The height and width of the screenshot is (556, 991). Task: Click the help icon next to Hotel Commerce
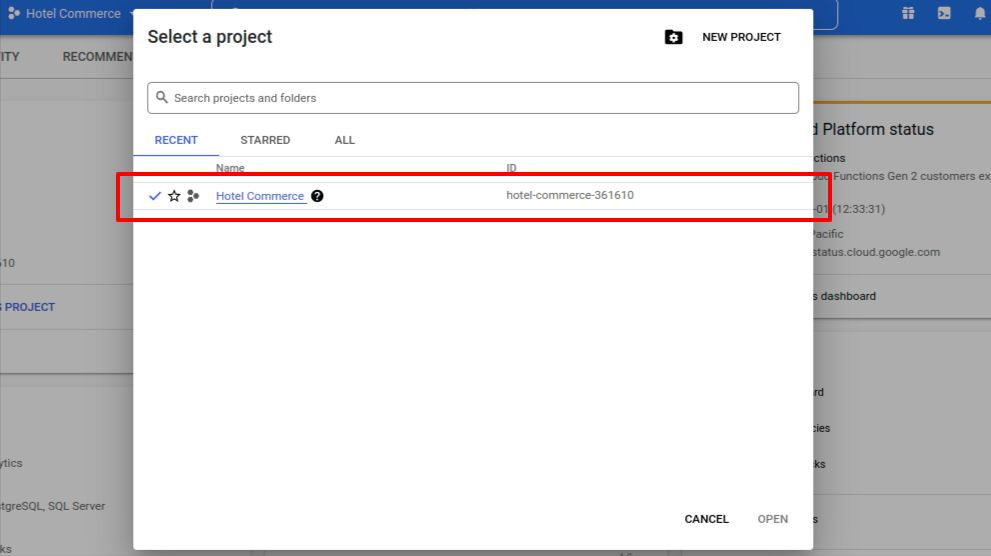317,196
